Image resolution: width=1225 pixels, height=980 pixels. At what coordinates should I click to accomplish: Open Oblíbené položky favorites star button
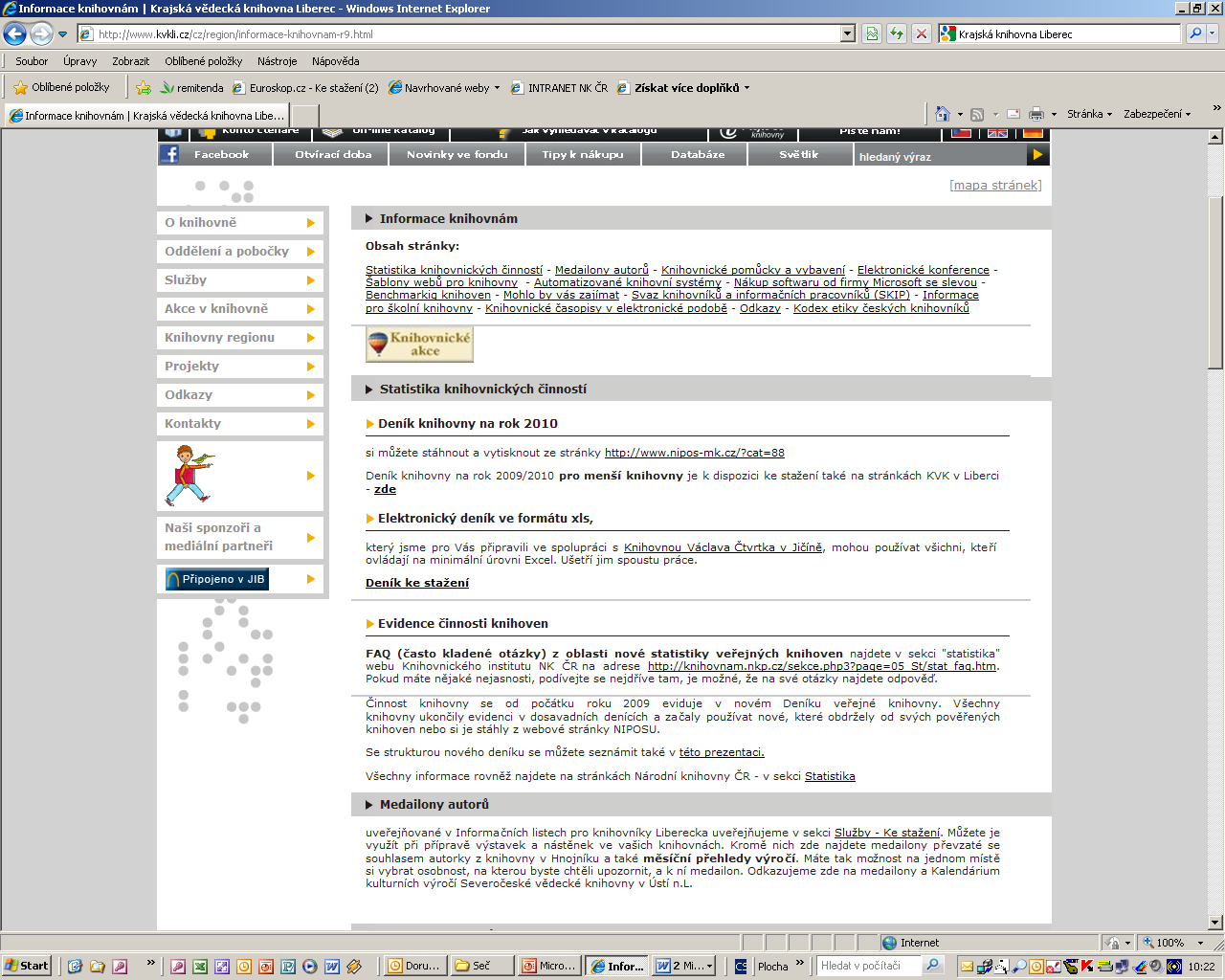point(61,87)
